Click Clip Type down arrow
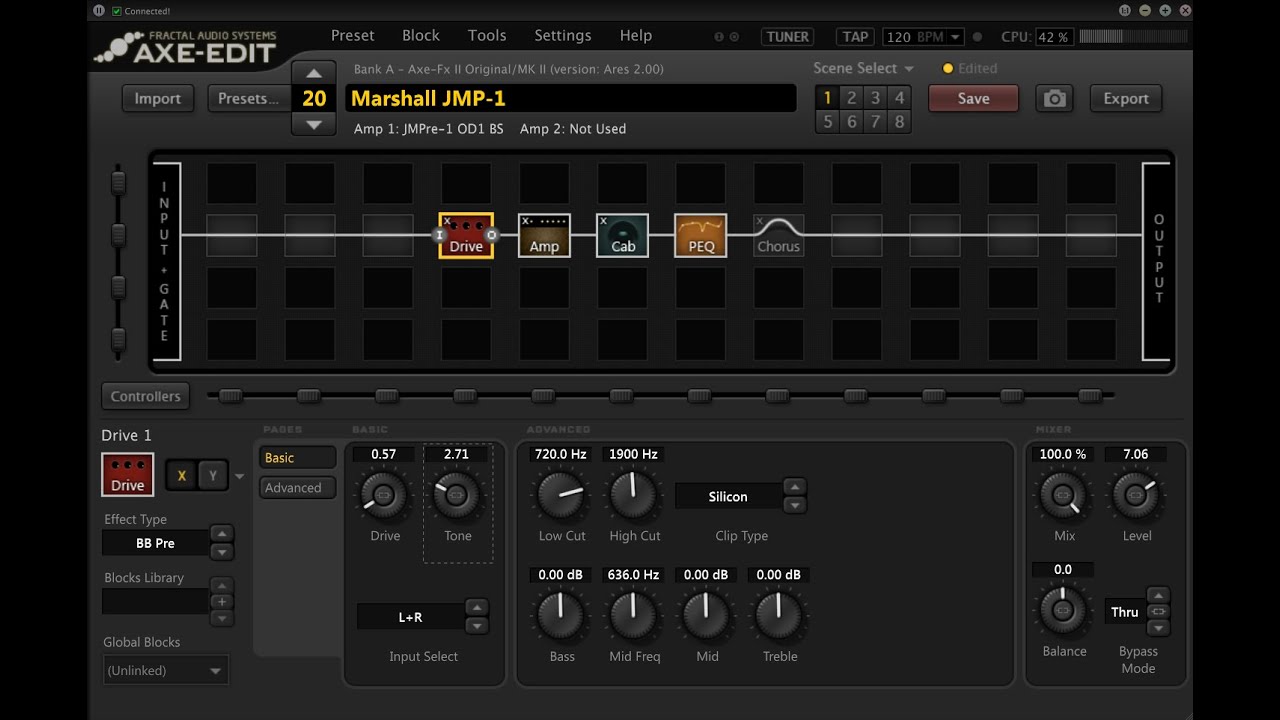 (x=794, y=505)
